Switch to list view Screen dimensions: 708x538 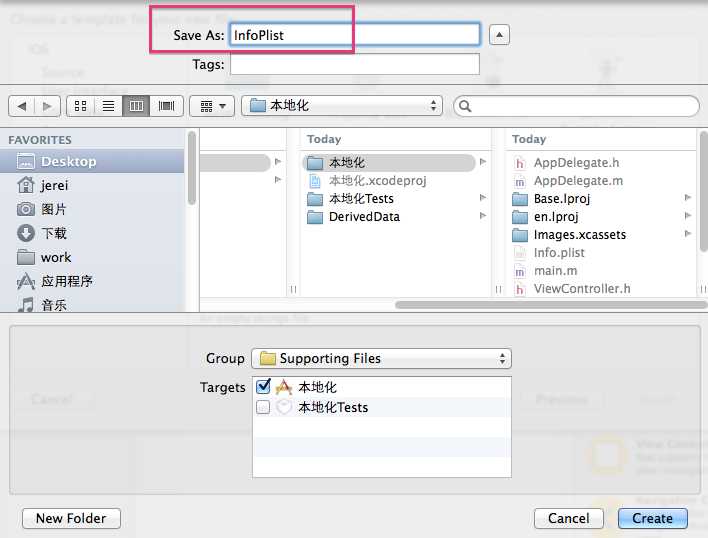pos(108,107)
